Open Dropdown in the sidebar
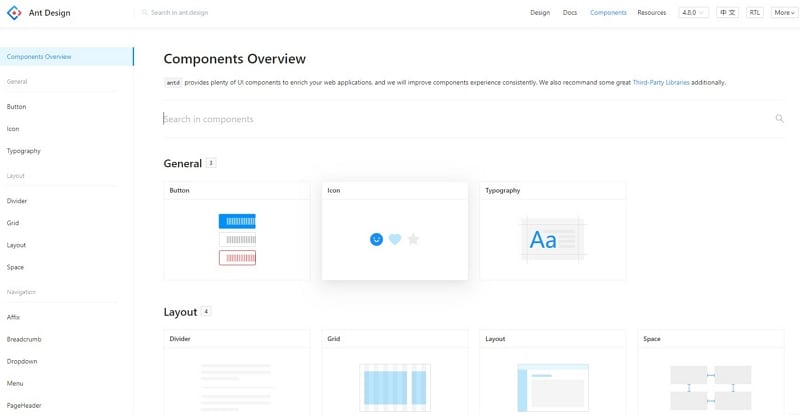 pos(22,361)
